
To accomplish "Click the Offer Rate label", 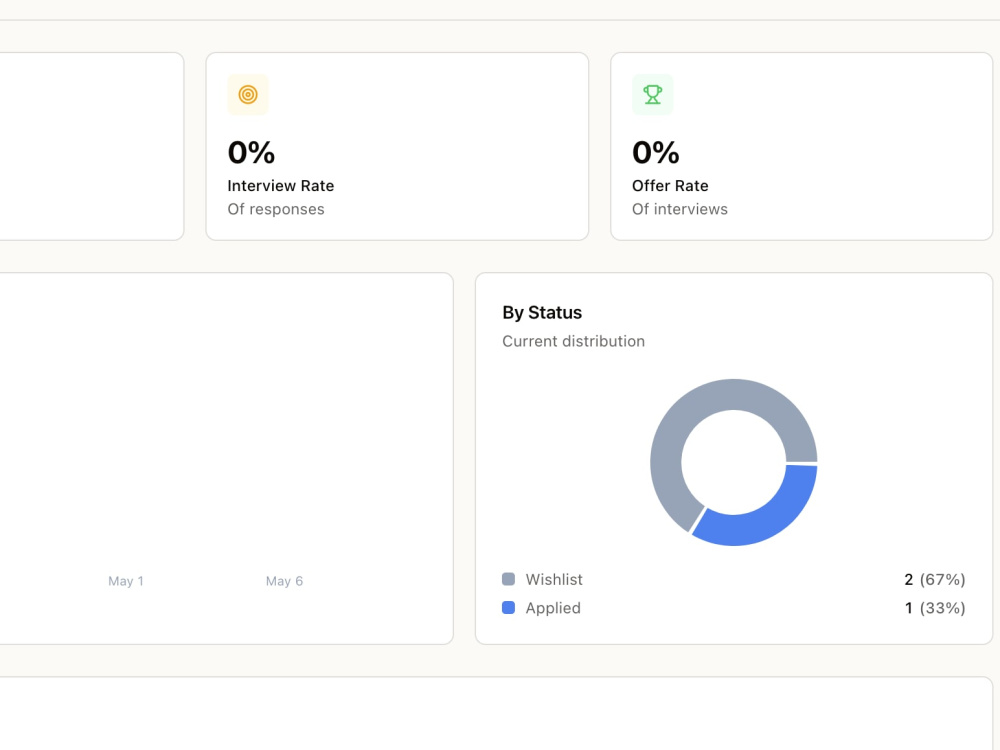I will point(670,186).
